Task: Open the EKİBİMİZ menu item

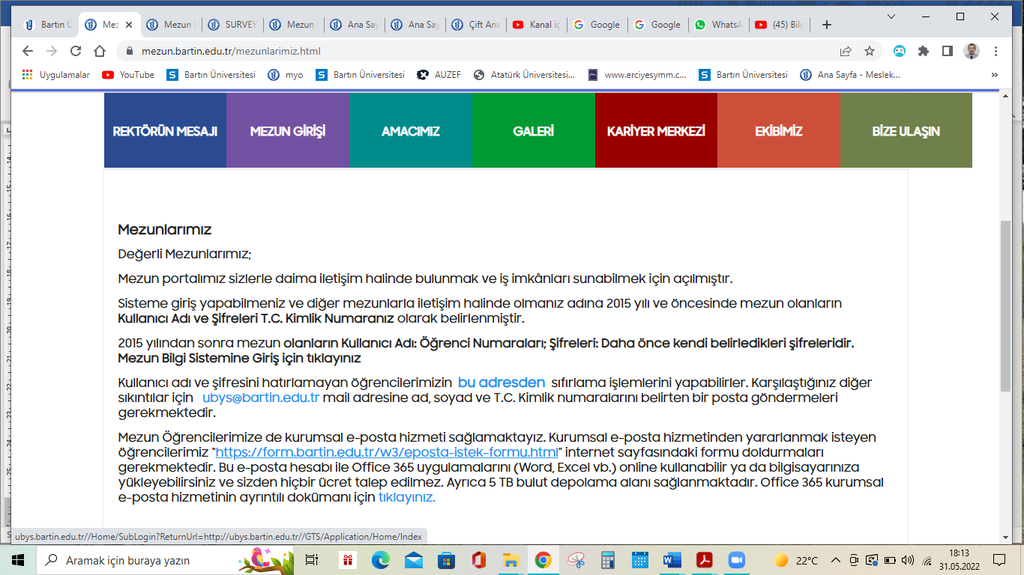Action: 779,131
